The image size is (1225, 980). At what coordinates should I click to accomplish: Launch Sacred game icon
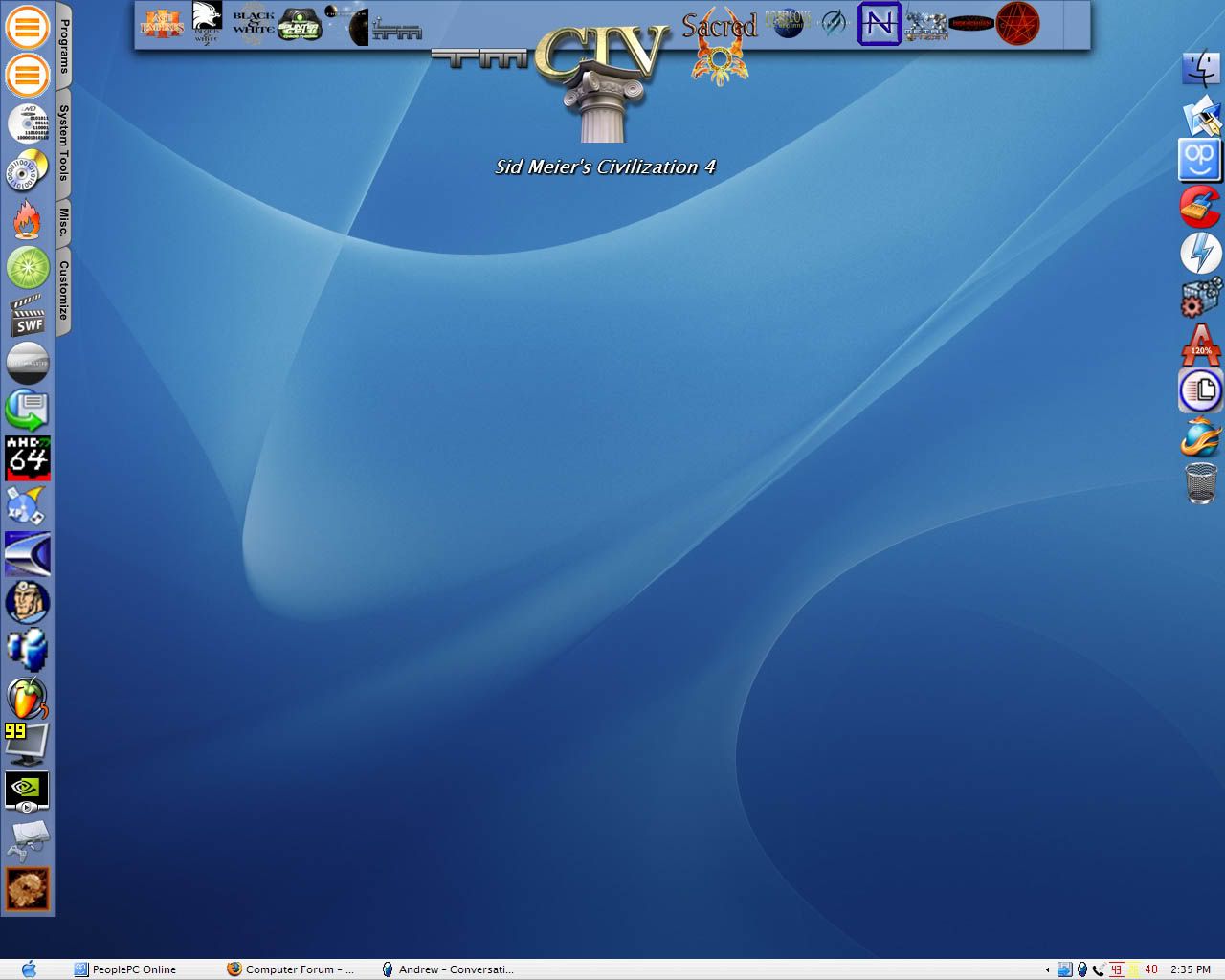click(x=719, y=48)
